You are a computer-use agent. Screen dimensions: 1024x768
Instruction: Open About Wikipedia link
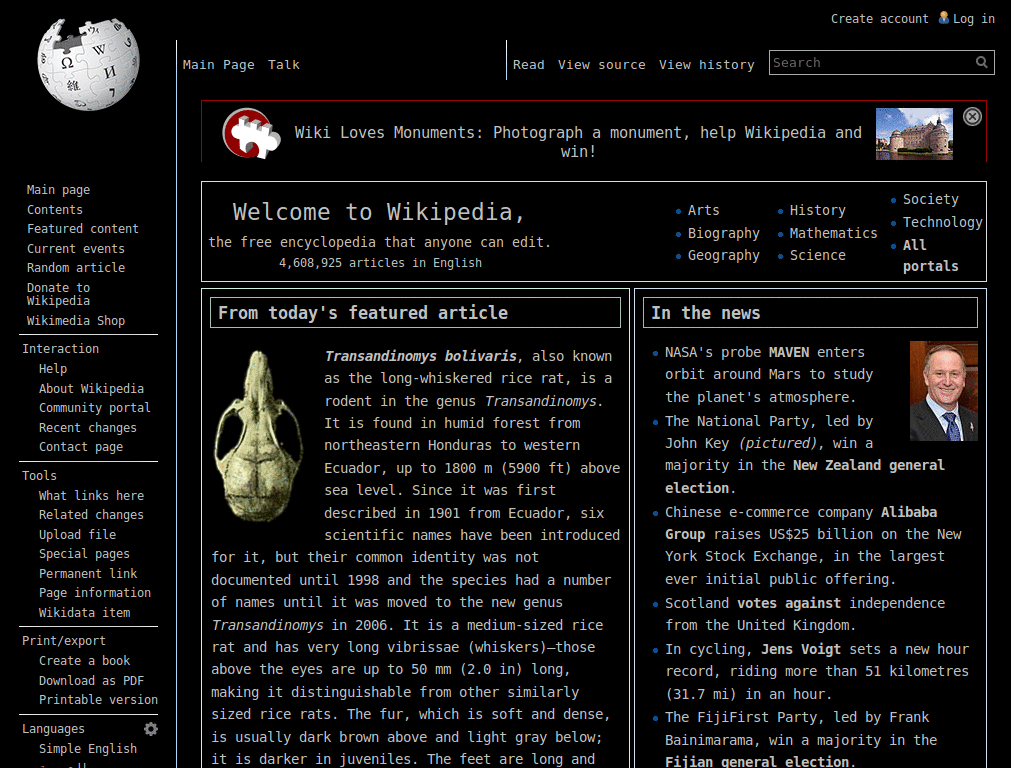[x=91, y=389]
